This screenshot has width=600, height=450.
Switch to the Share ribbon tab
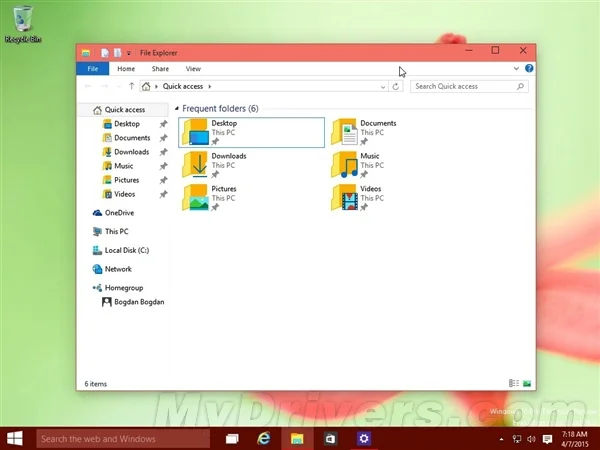click(x=160, y=69)
